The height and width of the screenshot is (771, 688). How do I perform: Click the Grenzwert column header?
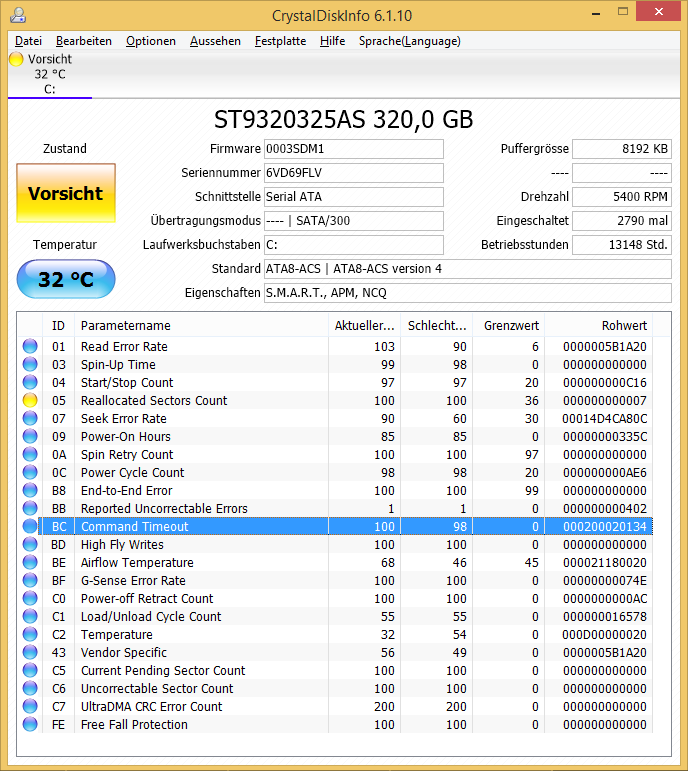pos(509,326)
